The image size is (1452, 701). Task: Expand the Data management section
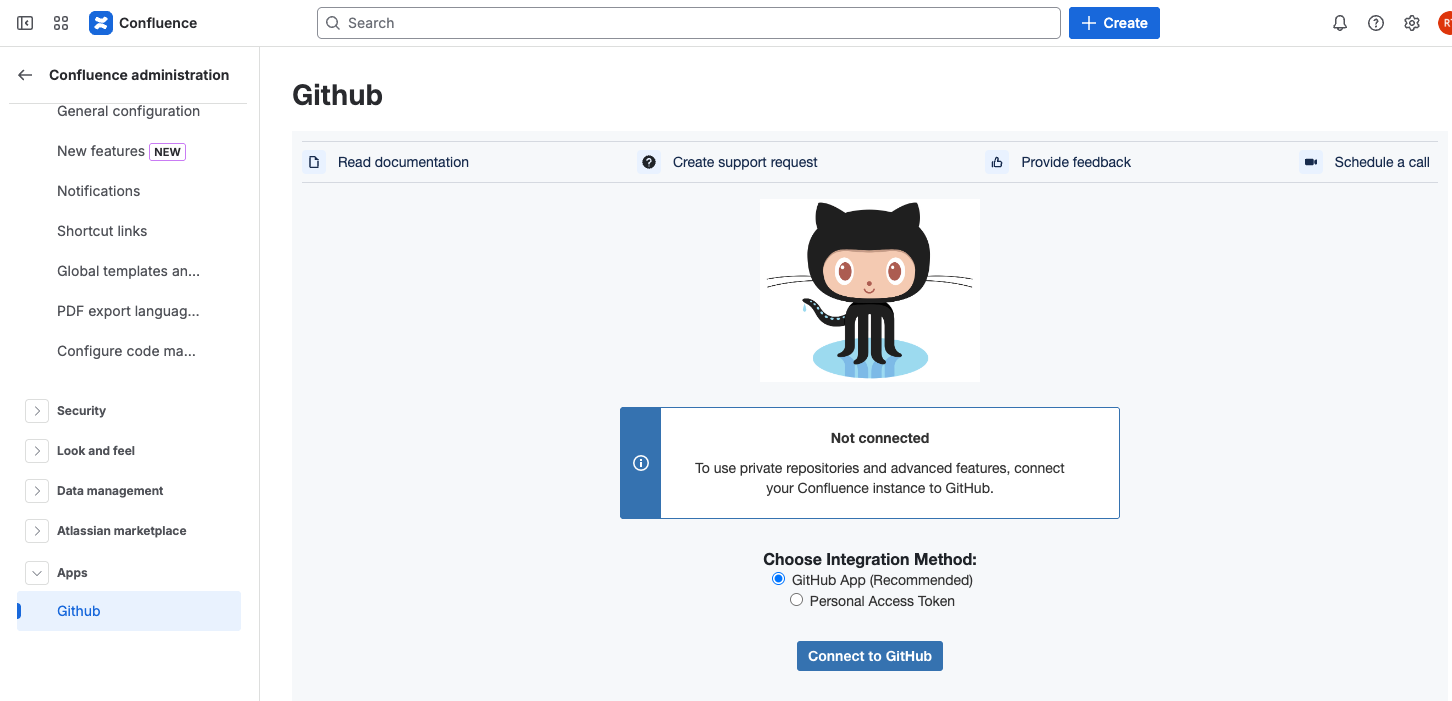click(x=37, y=491)
